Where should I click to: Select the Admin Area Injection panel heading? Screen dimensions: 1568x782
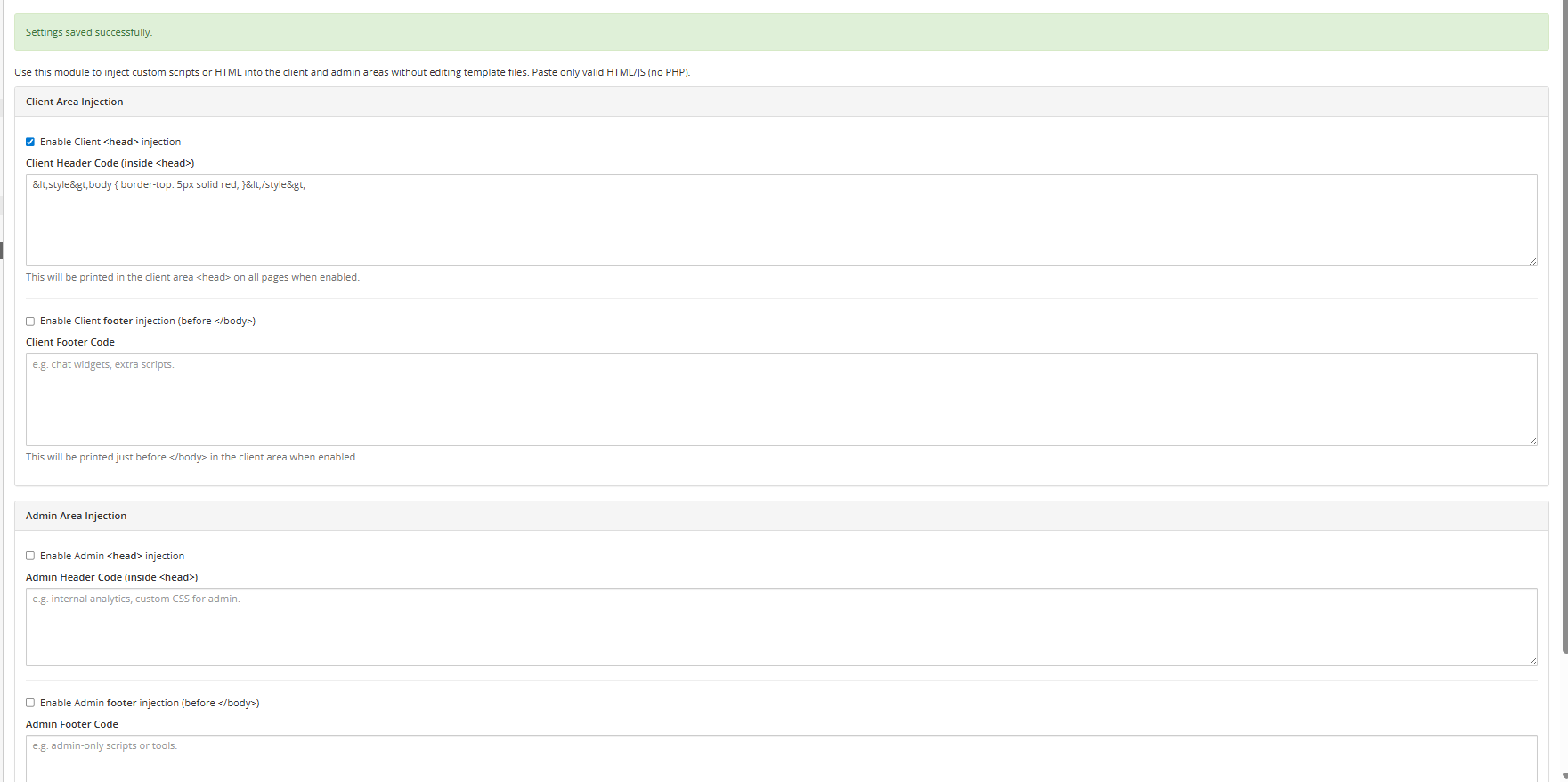(x=77, y=516)
